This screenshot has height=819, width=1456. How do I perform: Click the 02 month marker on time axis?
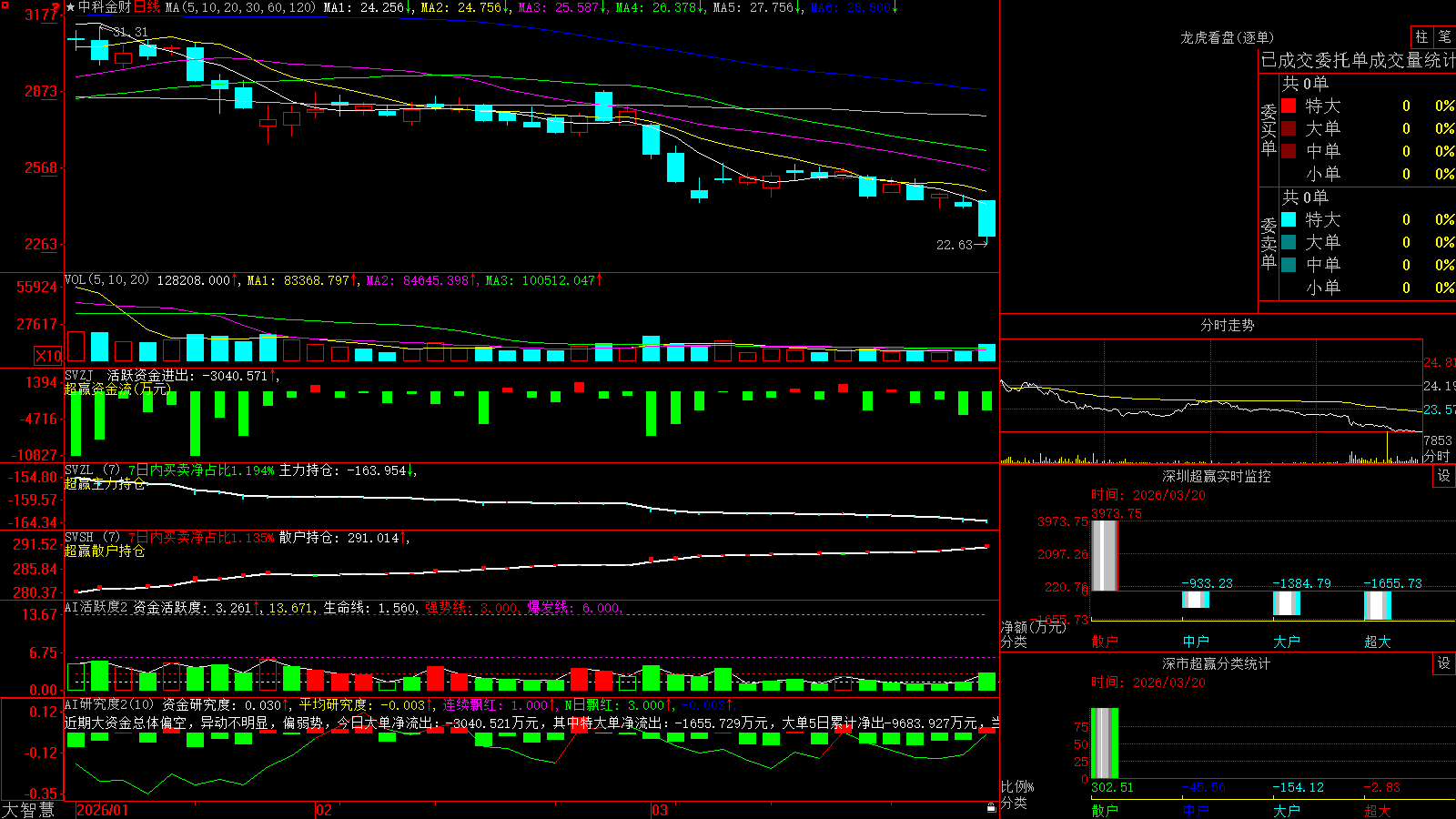coord(323,810)
